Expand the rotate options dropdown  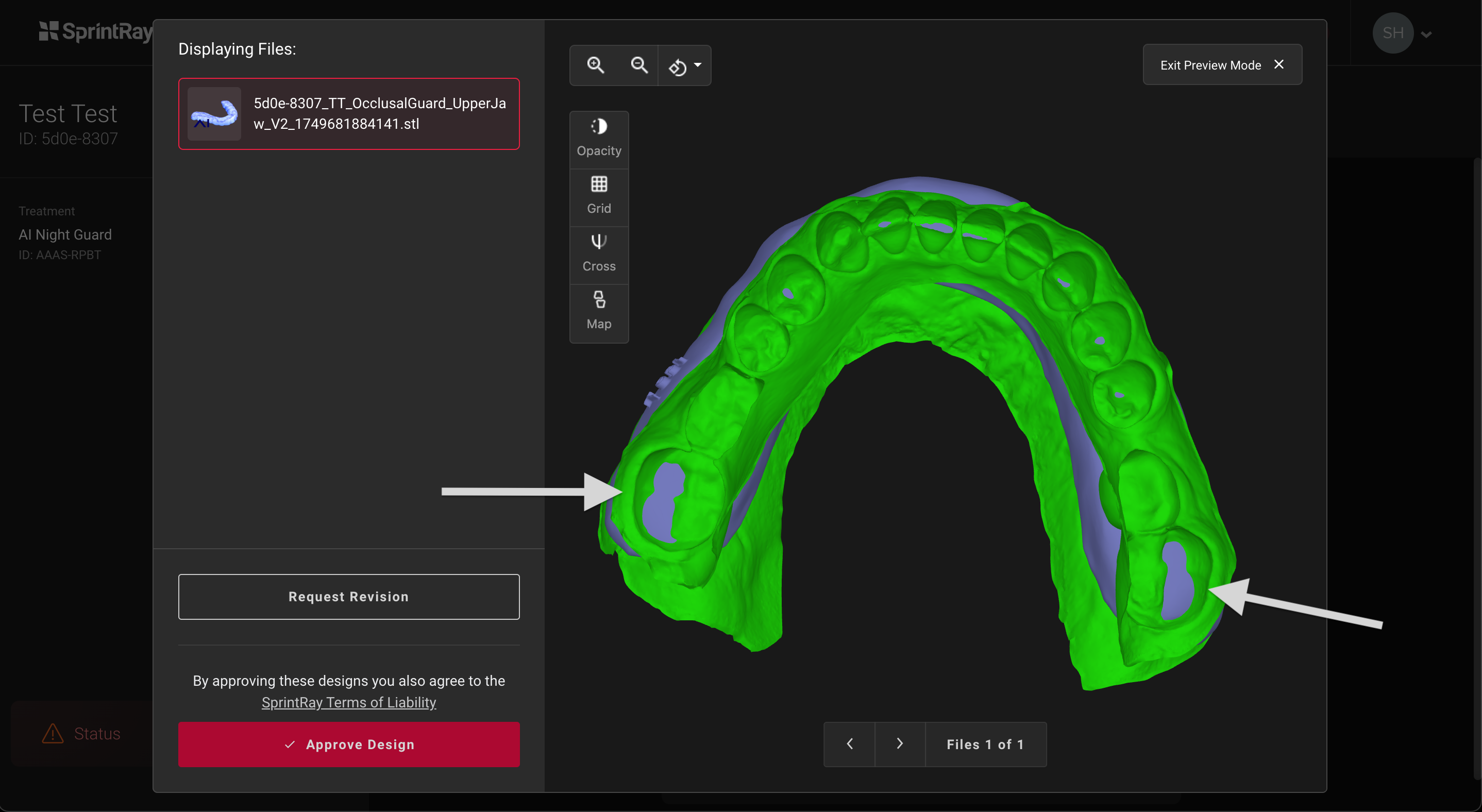[x=698, y=65]
